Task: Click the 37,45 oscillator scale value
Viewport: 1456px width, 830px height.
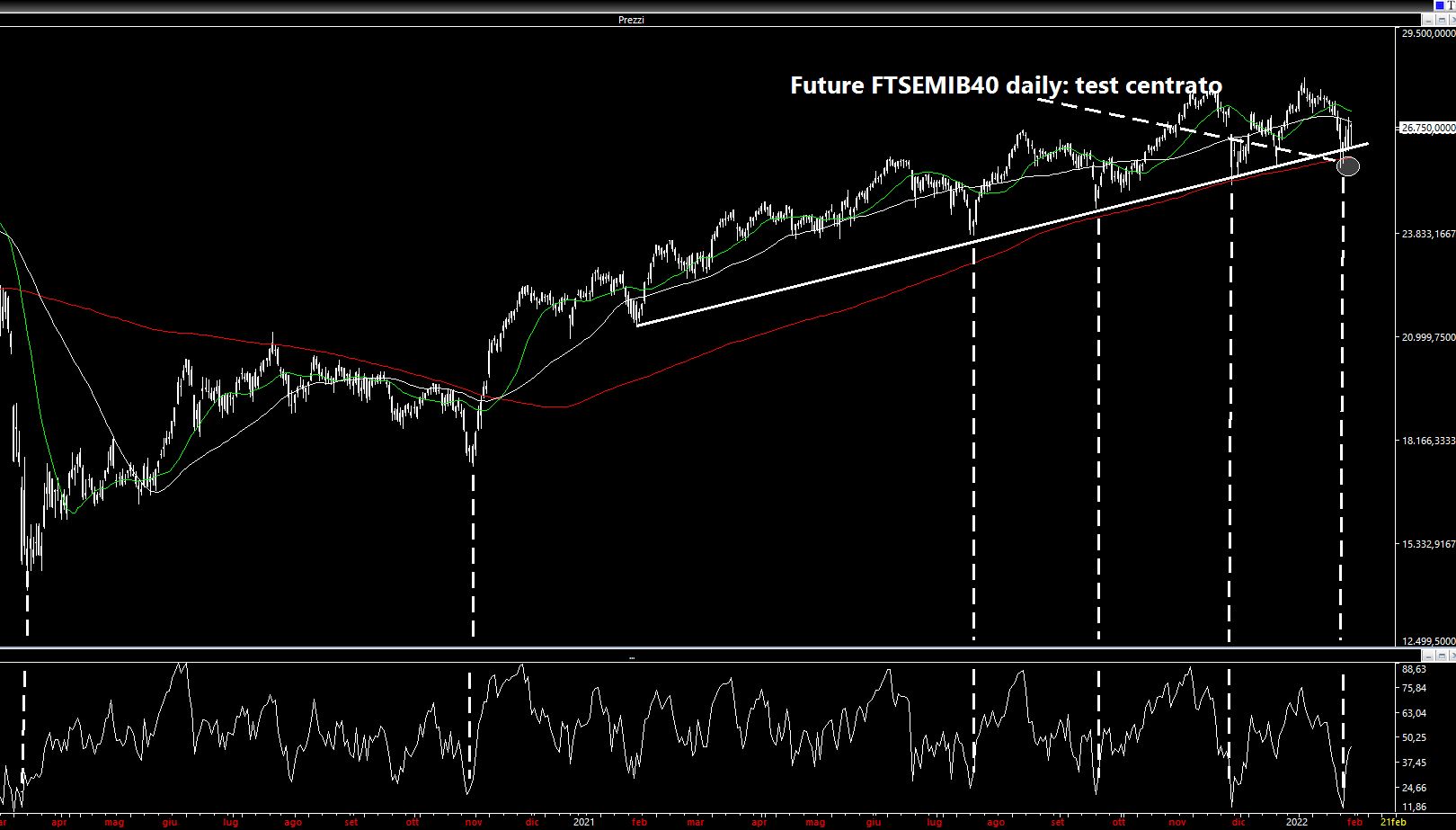Action: pyautogui.click(x=1414, y=763)
